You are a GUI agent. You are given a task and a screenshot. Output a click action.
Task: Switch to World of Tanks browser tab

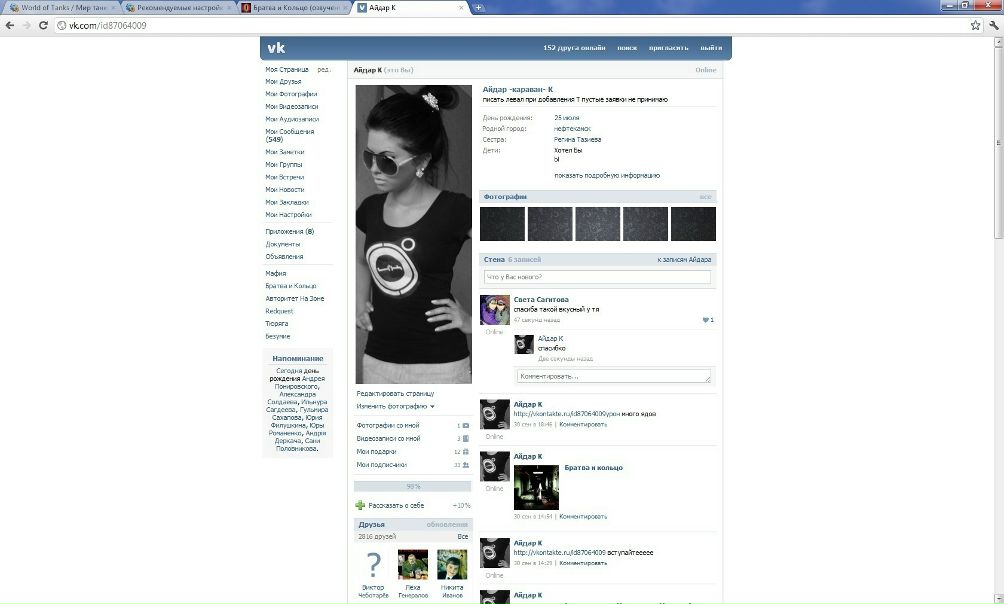[58, 8]
